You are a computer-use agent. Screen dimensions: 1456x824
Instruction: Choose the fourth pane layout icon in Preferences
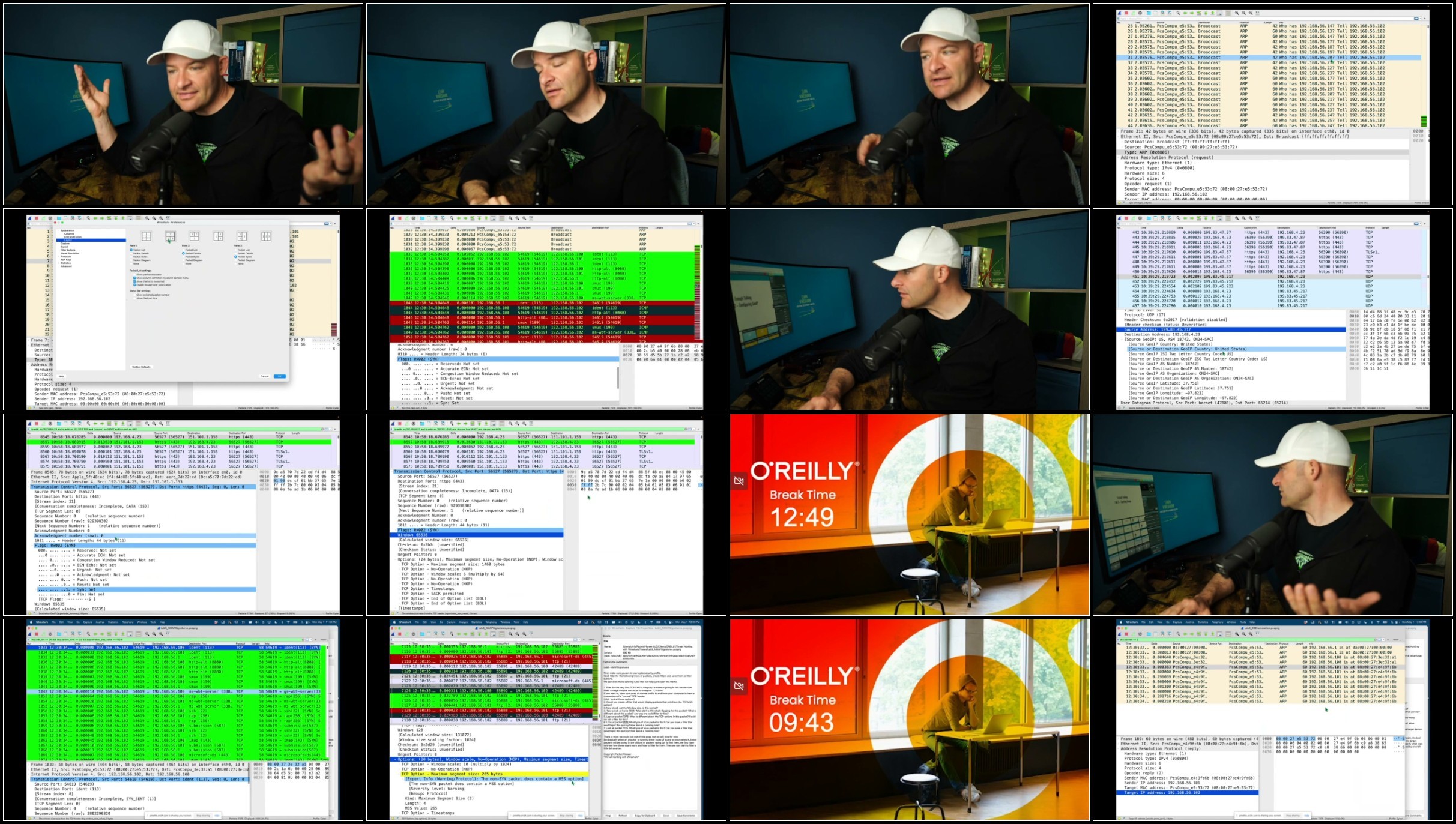(x=218, y=236)
